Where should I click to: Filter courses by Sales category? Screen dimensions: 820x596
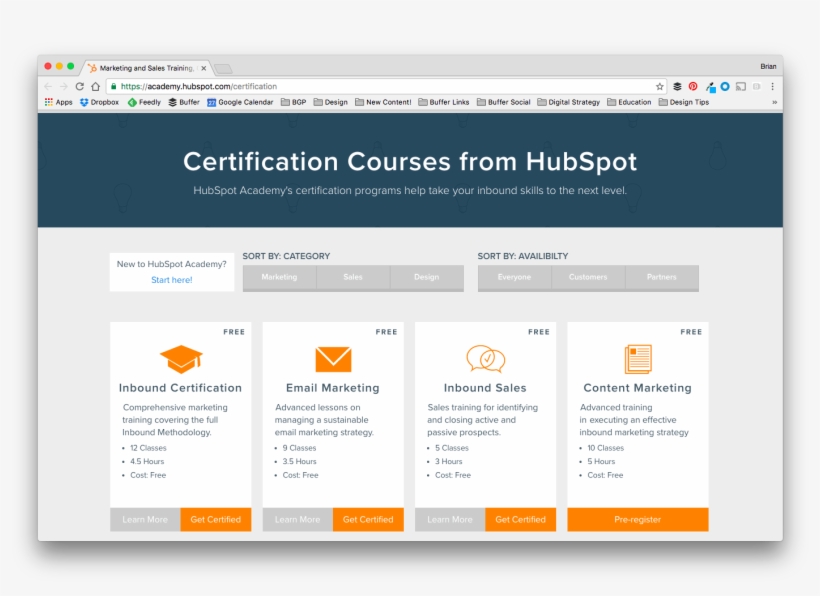click(353, 277)
